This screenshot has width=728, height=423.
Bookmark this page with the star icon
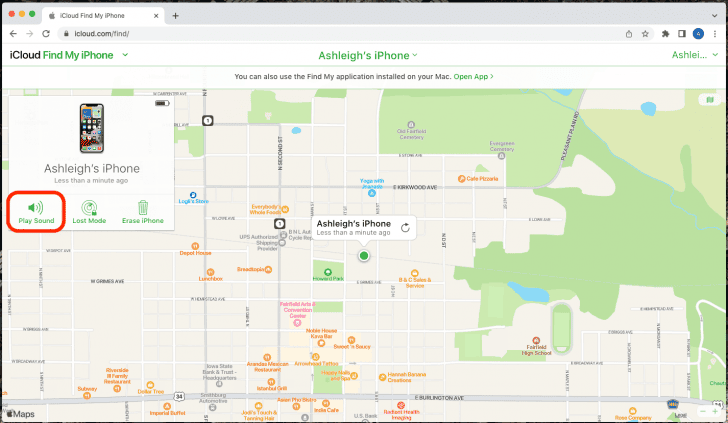coord(646,33)
